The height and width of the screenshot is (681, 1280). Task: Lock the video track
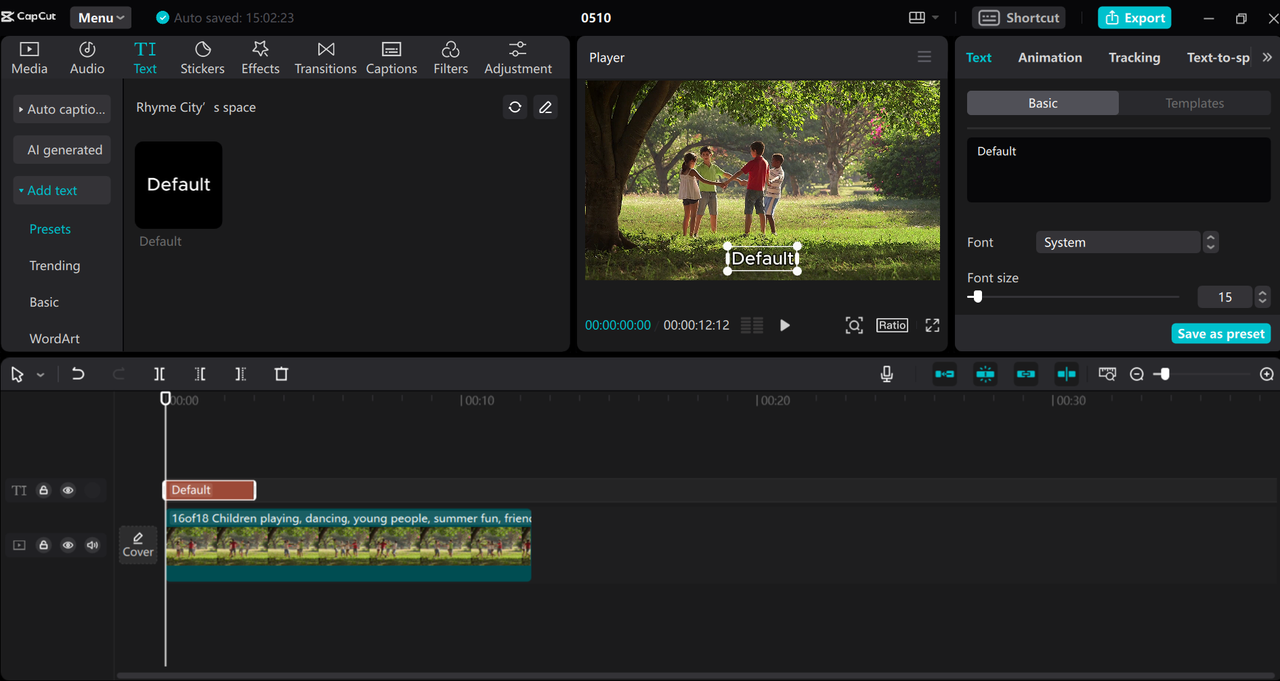click(x=43, y=545)
